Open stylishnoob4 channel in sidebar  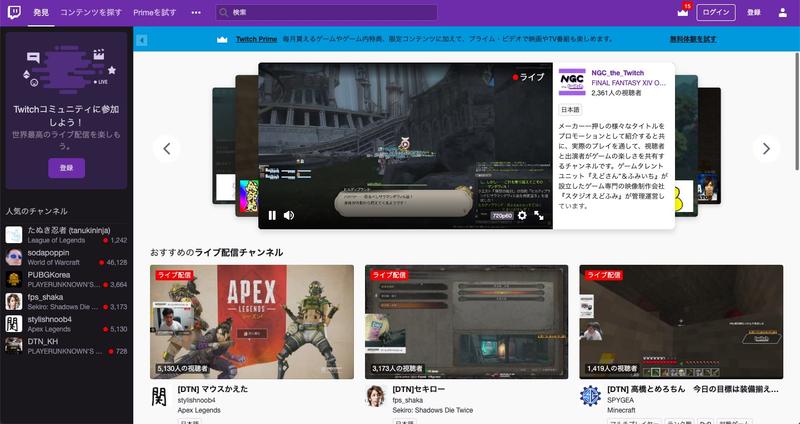click(x=66, y=324)
